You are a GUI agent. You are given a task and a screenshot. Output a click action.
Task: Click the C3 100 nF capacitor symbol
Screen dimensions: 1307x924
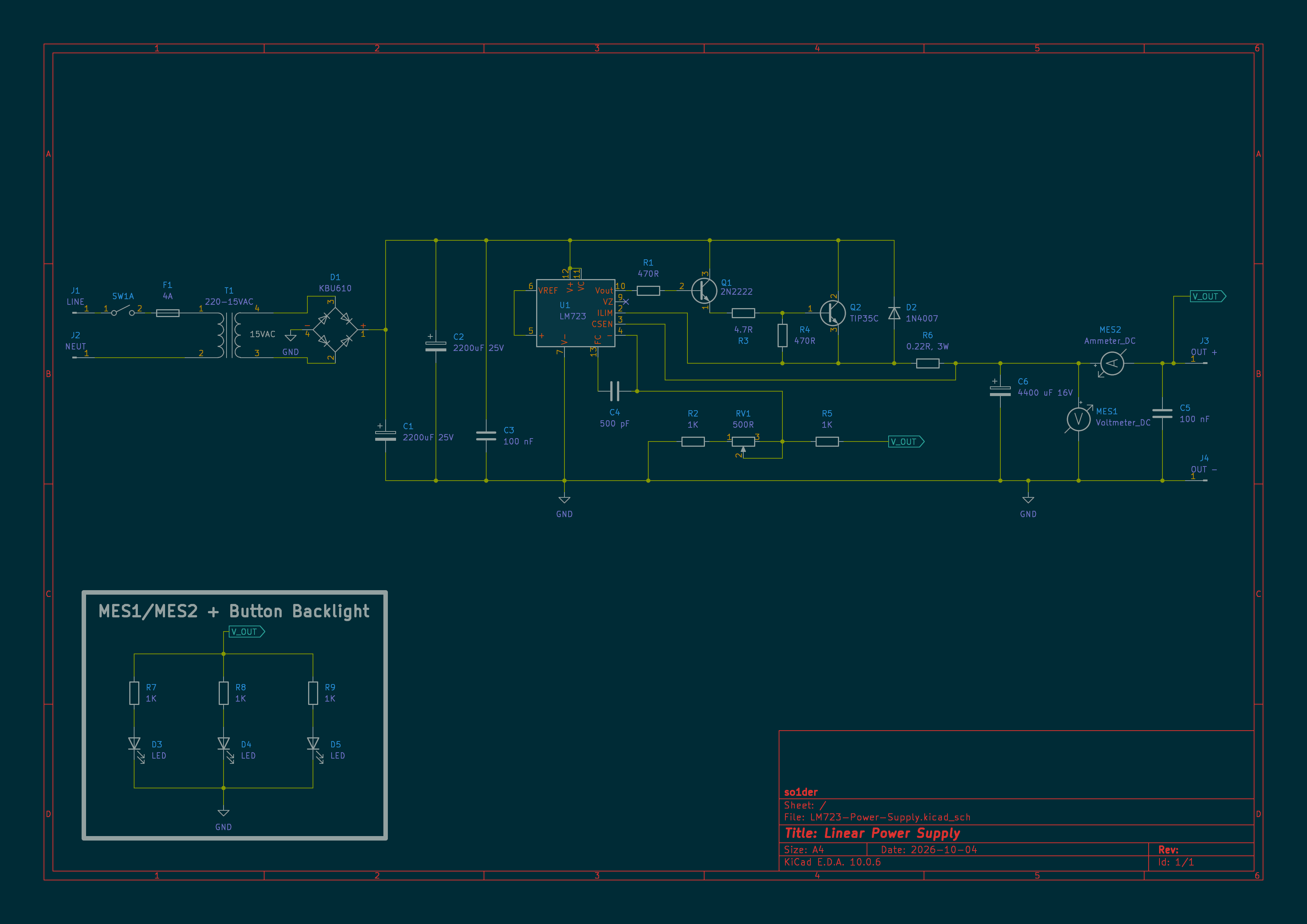[485, 436]
